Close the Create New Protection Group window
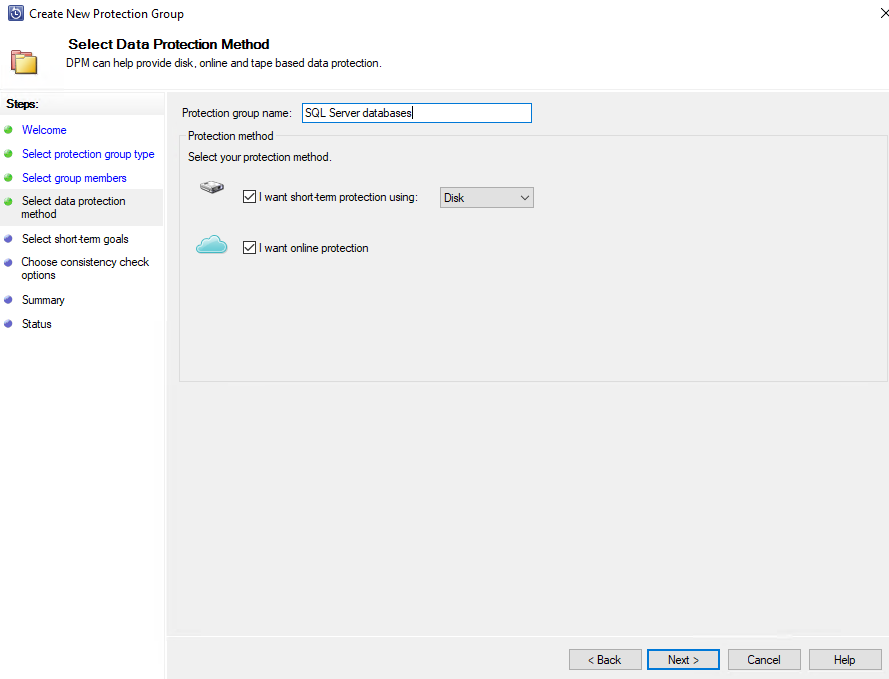The height and width of the screenshot is (679, 889). 884,13
